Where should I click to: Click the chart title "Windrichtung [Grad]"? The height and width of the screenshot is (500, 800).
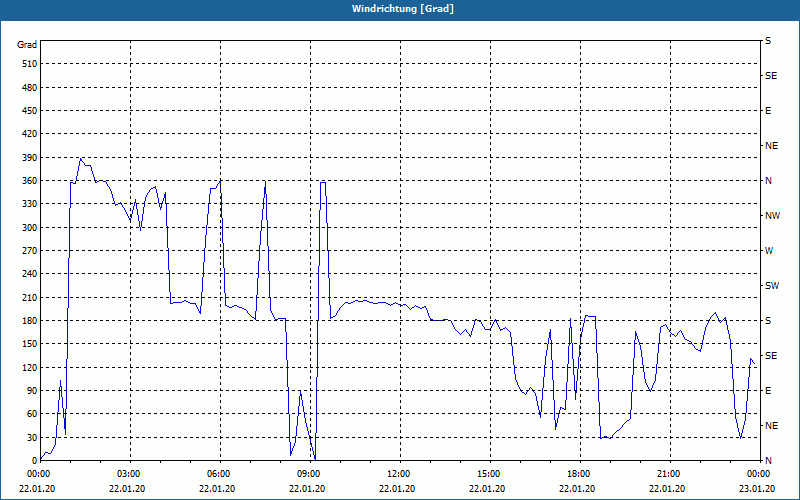[403, 9]
